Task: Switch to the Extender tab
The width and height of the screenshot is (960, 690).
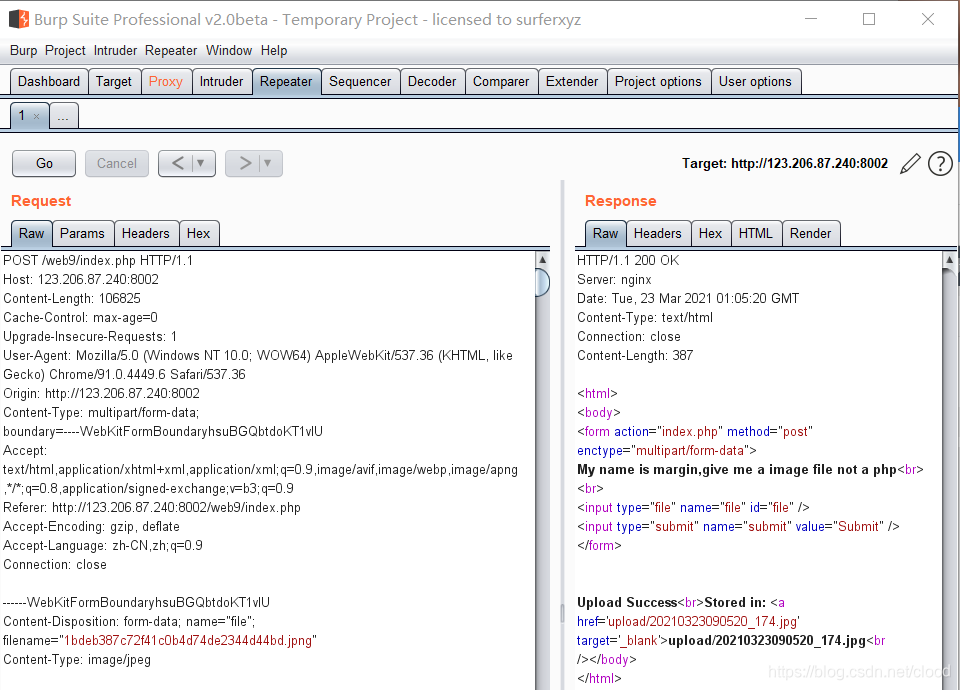Action: click(572, 81)
